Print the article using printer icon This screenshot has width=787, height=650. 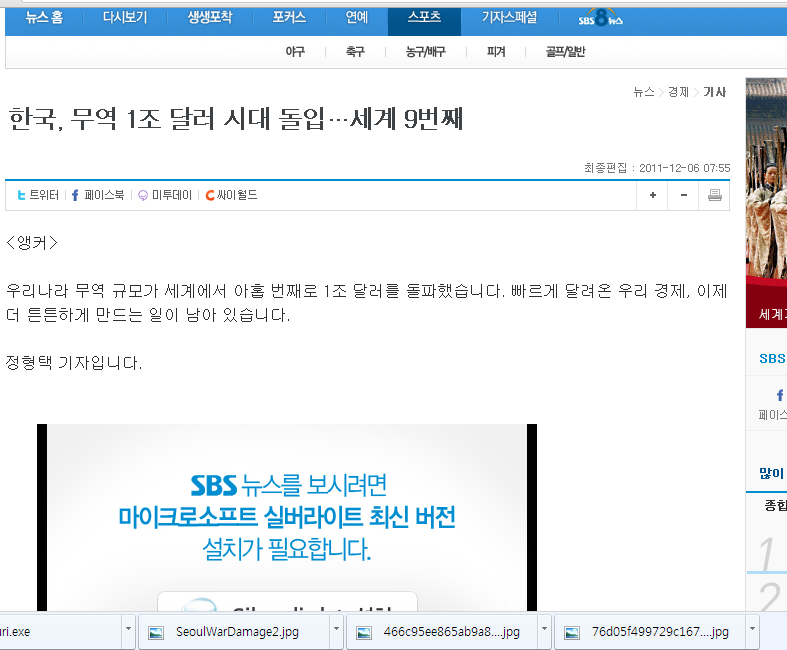tap(714, 195)
